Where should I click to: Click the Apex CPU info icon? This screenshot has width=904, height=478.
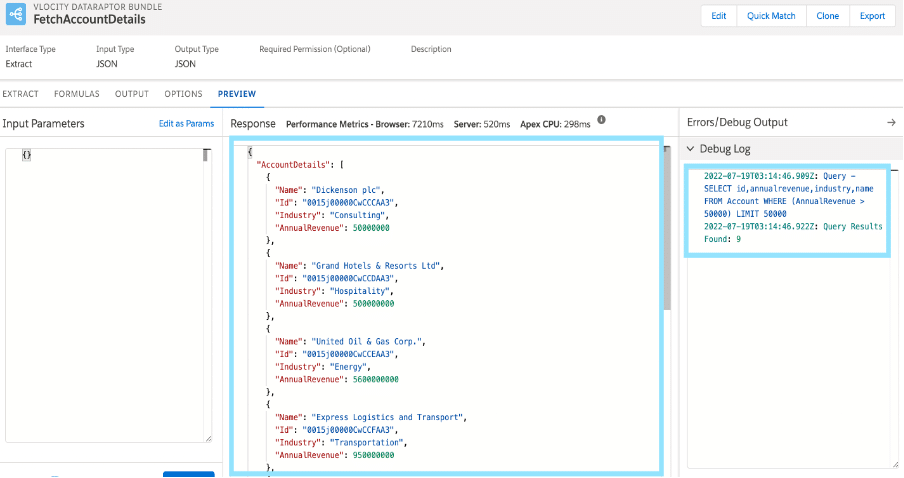[601, 120]
